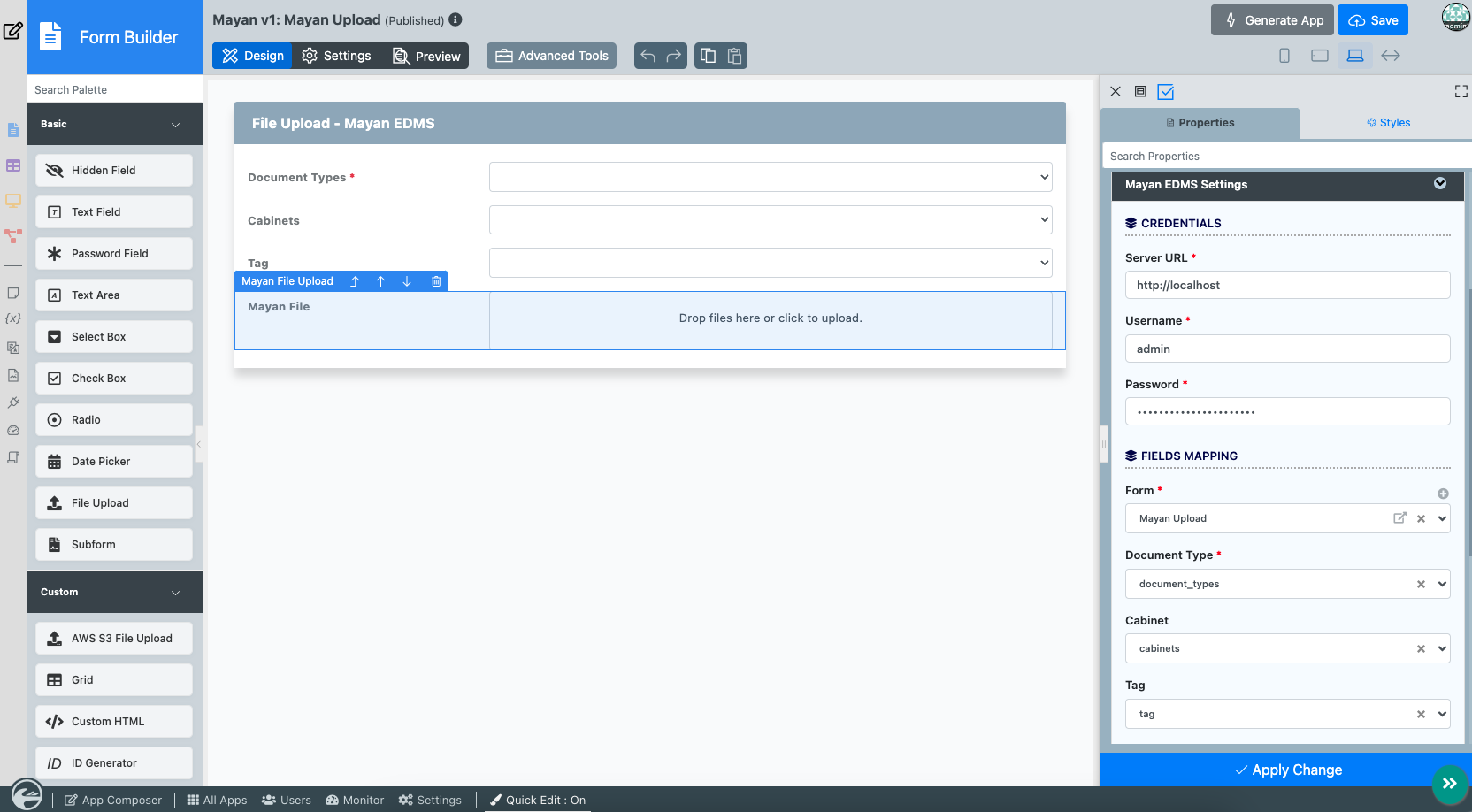Click the undo arrow icon

(648, 56)
